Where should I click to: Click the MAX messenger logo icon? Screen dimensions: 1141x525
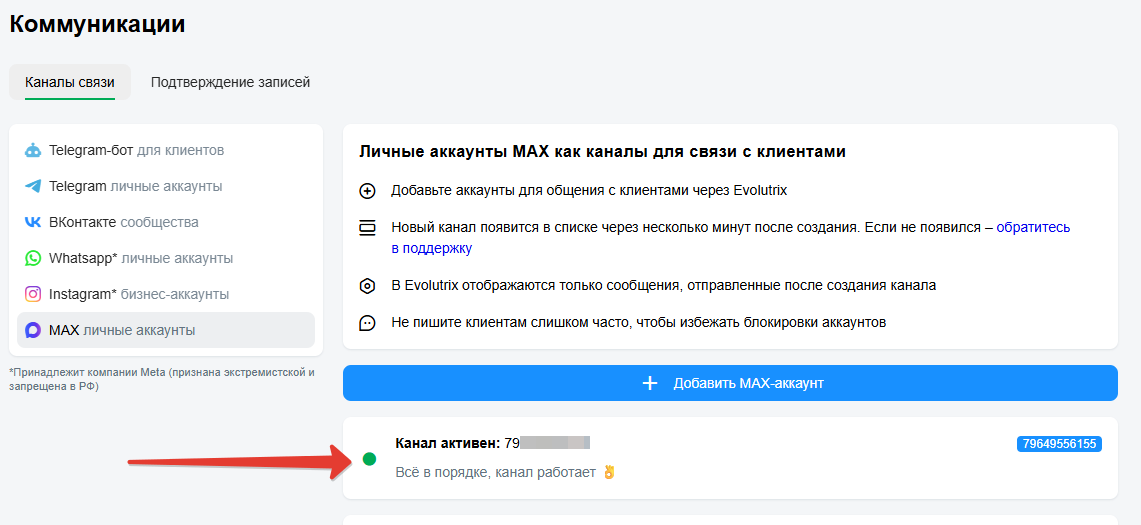tap(33, 331)
